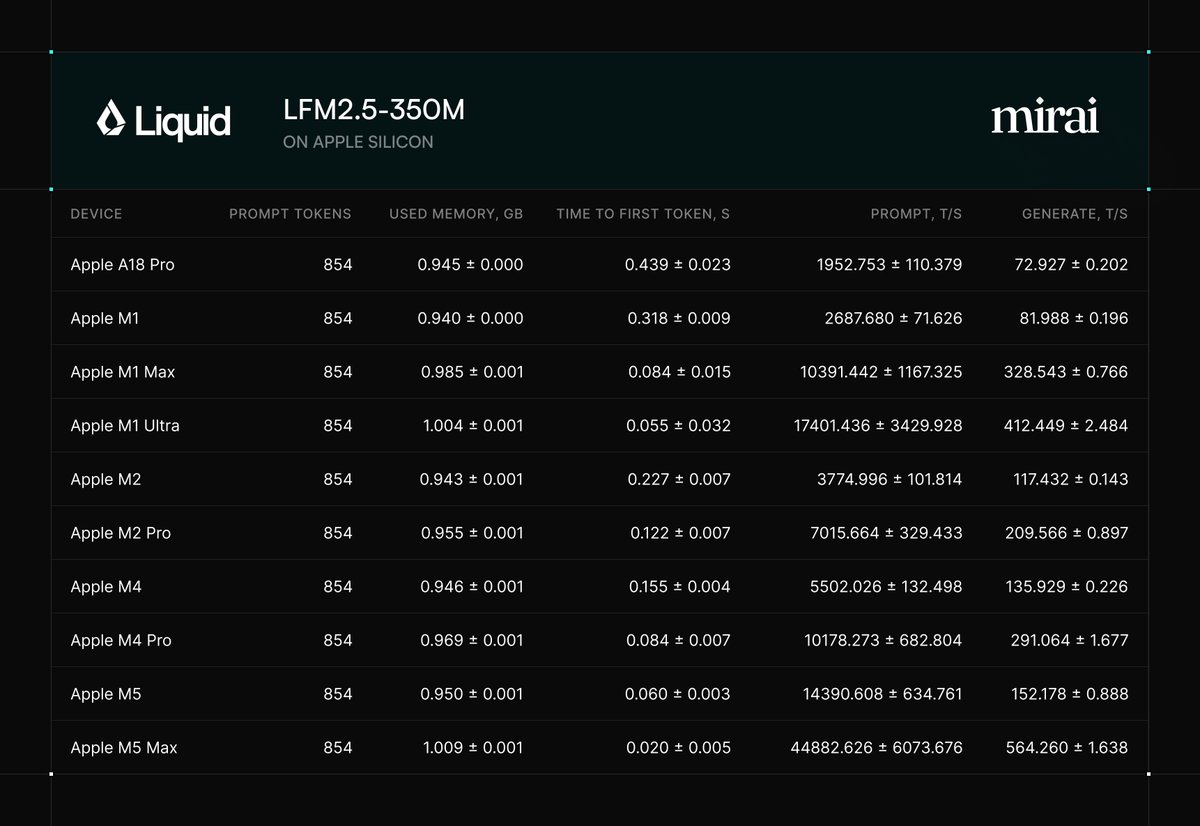This screenshot has height=826, width=1200.
Task: Click the 7015.664 ± 329.433 prompt speed
Action: tap(886, 533)
